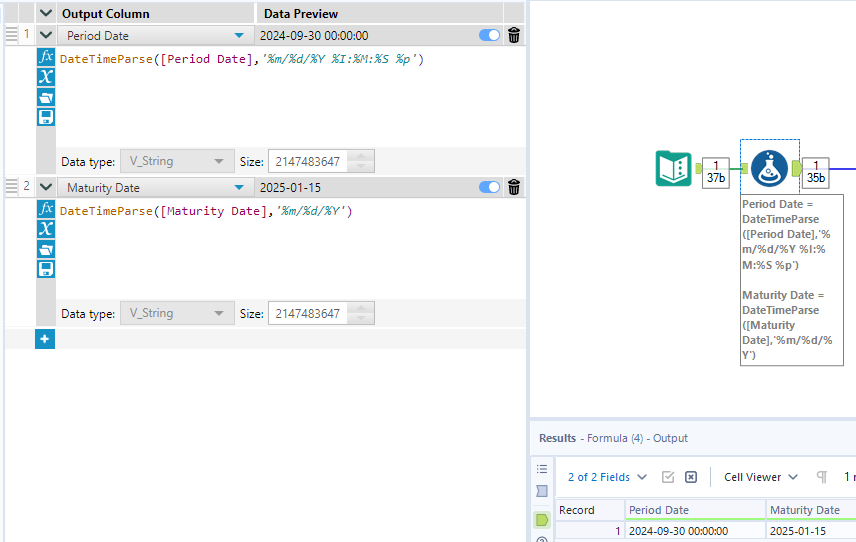Click into the Period Date expression editor
This screenshot has height=542, width=856.
click(290, 97)
